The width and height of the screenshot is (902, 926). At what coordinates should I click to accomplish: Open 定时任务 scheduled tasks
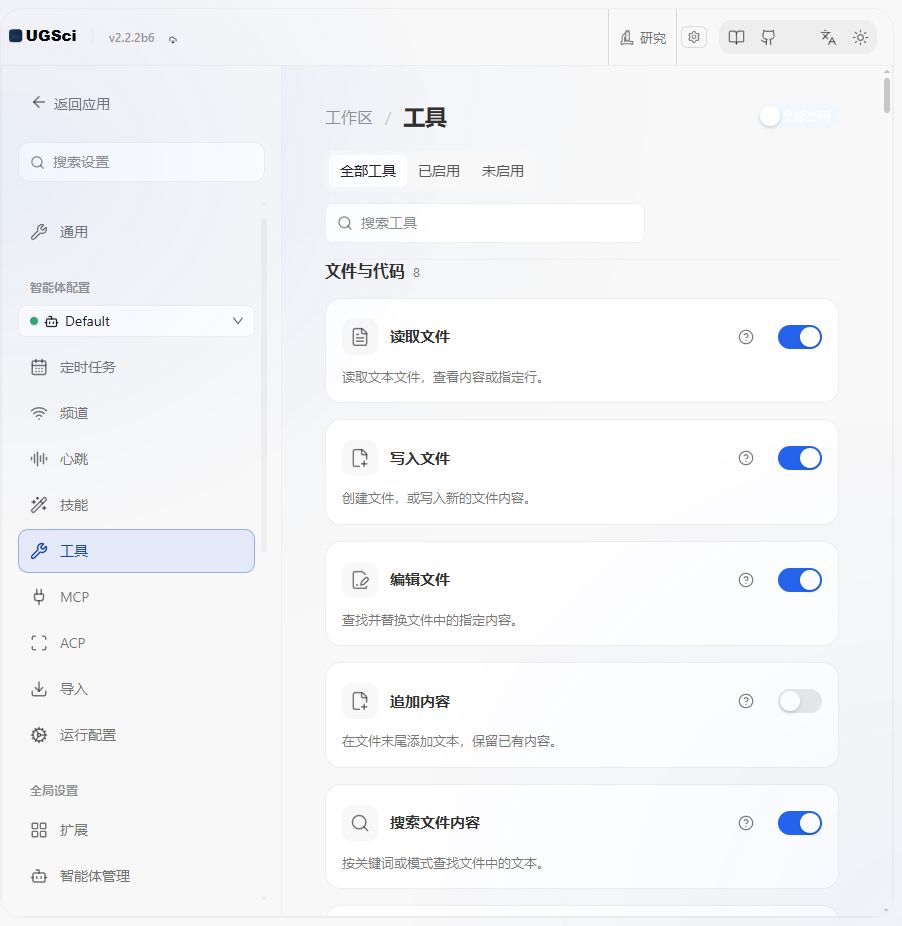click(x=136, y=367)
